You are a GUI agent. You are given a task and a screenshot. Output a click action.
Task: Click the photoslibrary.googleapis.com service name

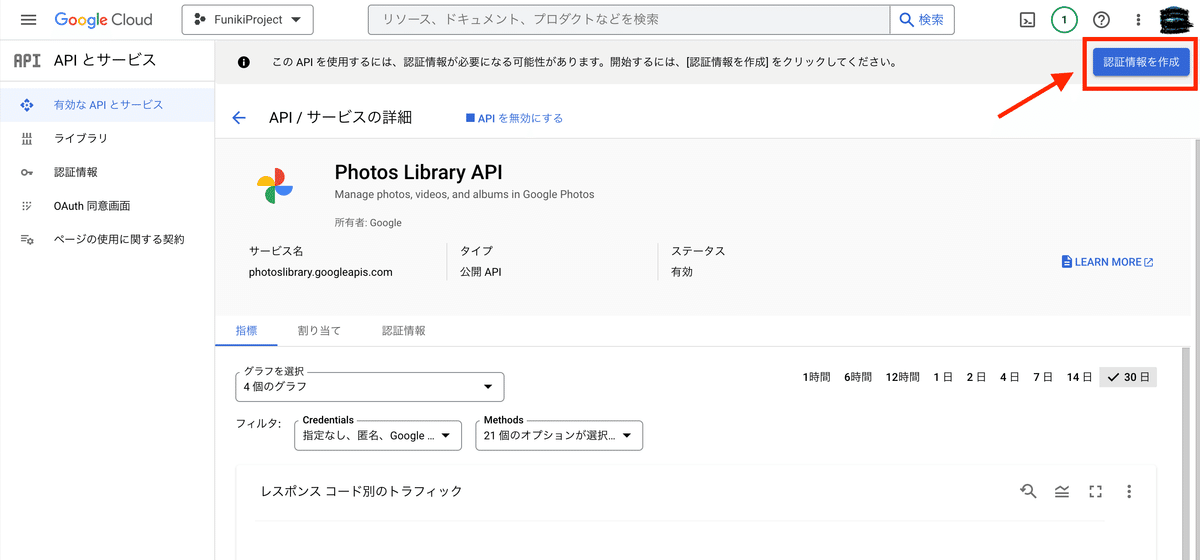click(x=320, y=272)
